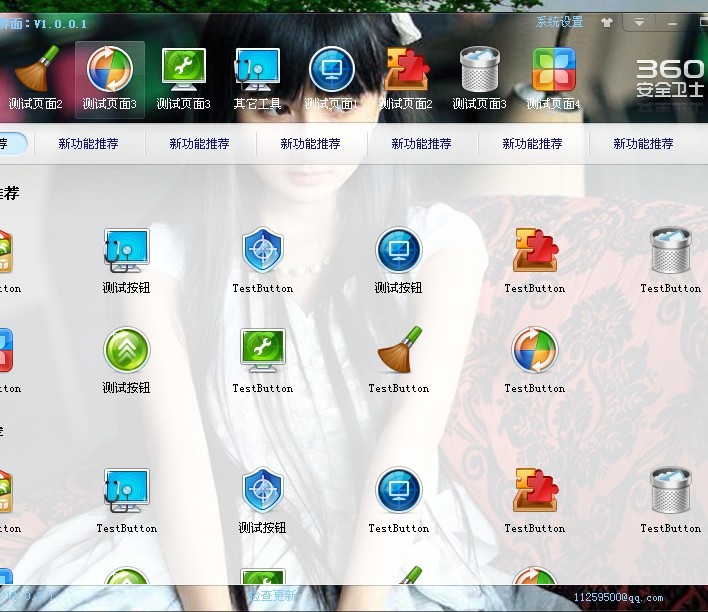Screen dimensions: 708x612
Task: Click the Windows orb icon labeled TestButton
Action: [535, 360]
